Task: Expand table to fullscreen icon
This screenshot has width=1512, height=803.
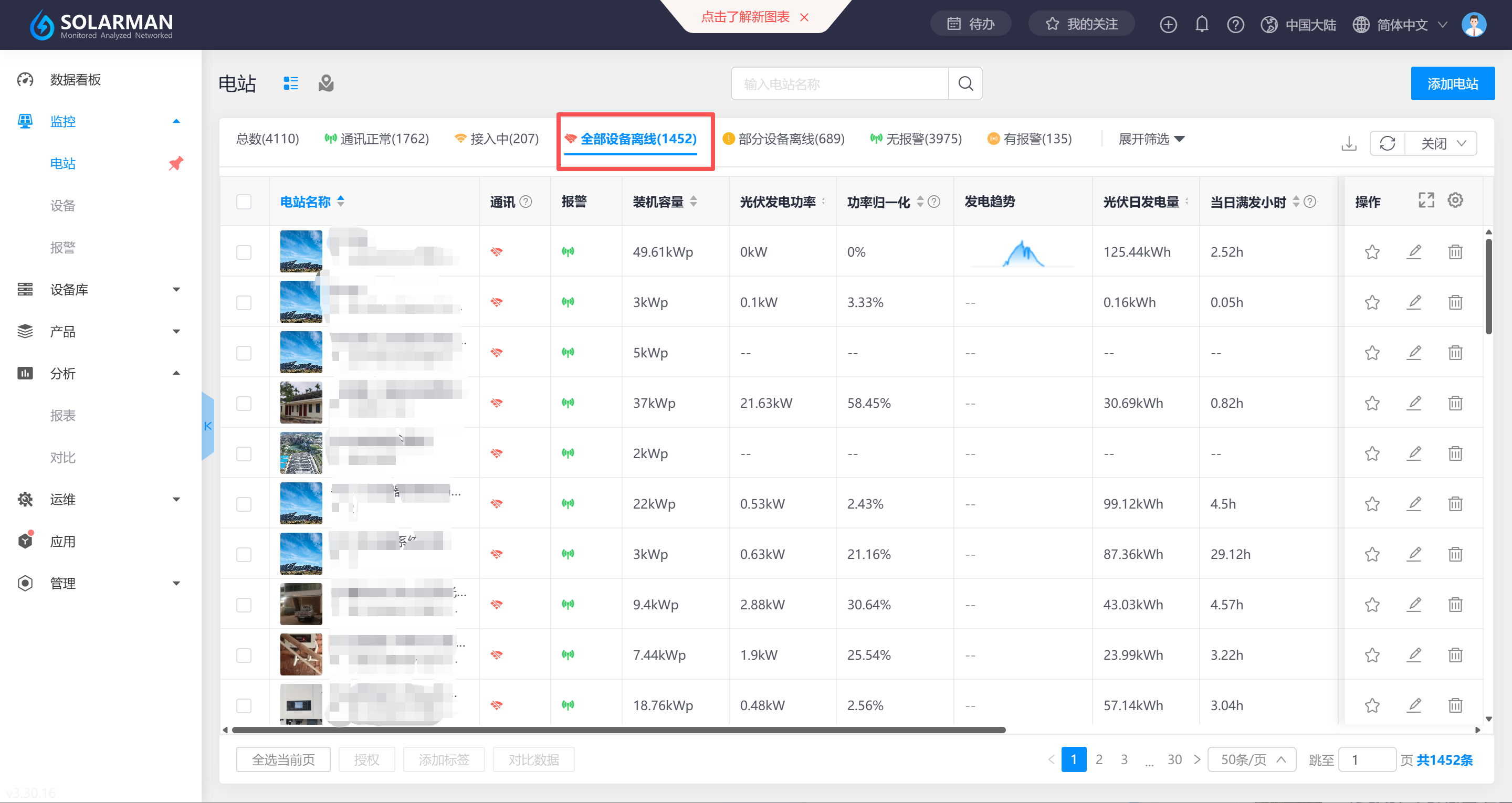Action: click(1426, 200)
